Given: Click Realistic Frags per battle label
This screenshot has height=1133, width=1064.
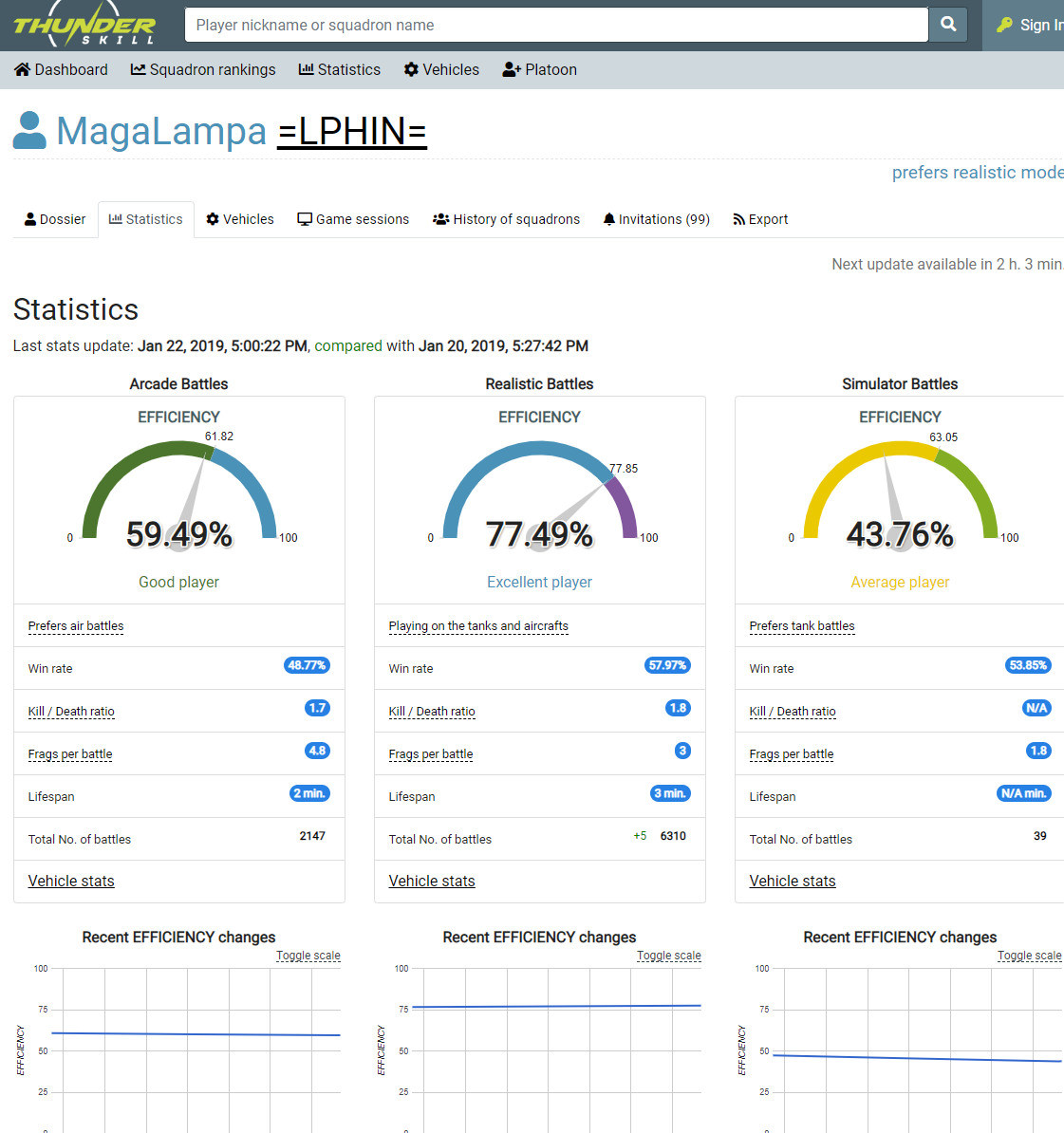Looking at the screenshot, I should click(x=431, y=753).
